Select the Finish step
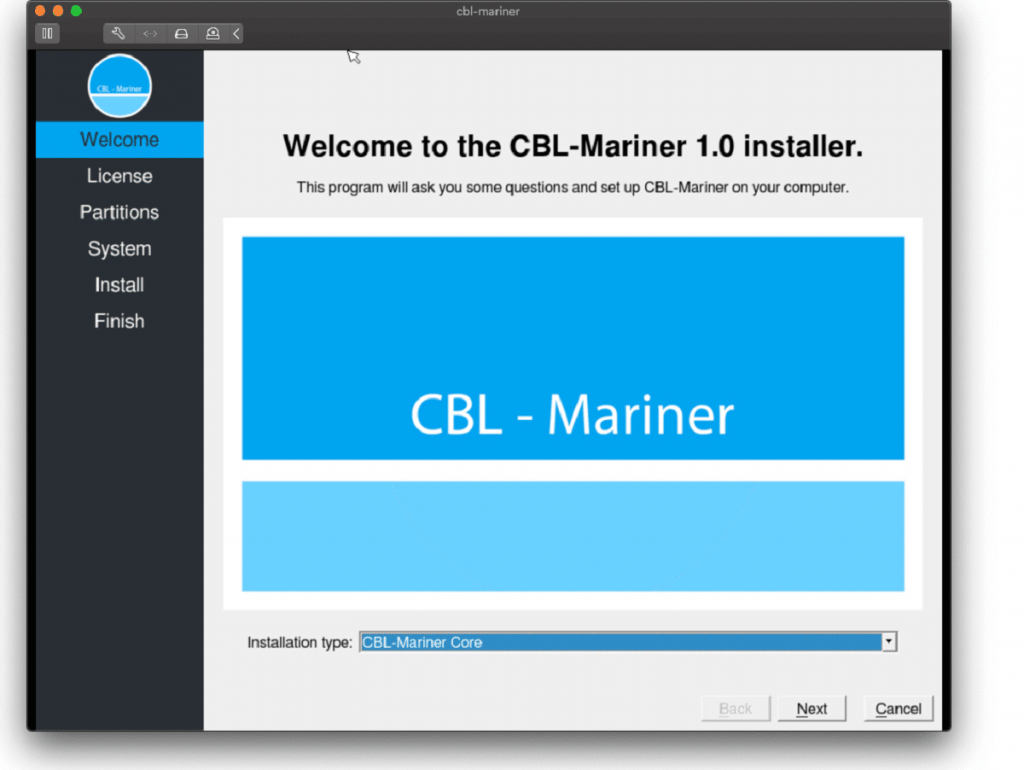Viewport: 1024px width, 770px height. tap(119, 321)
